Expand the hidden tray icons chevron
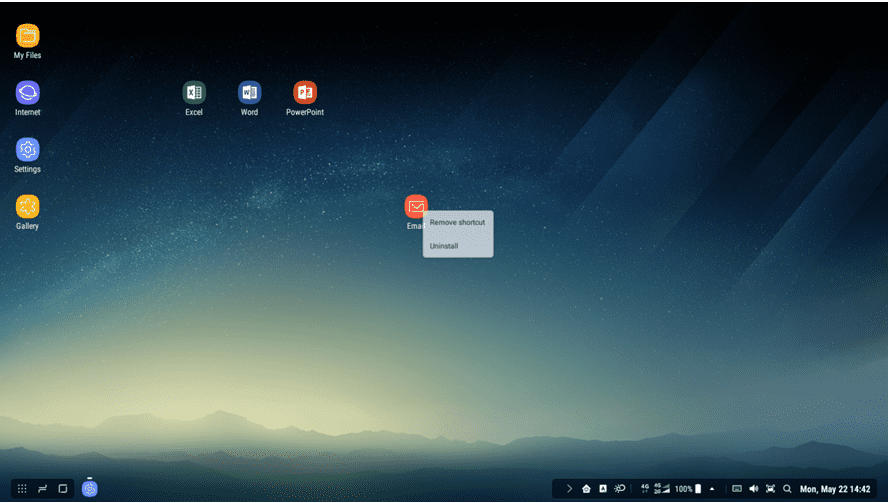The height and width of the screenshot is (503, 889). [x=569, y=489]
